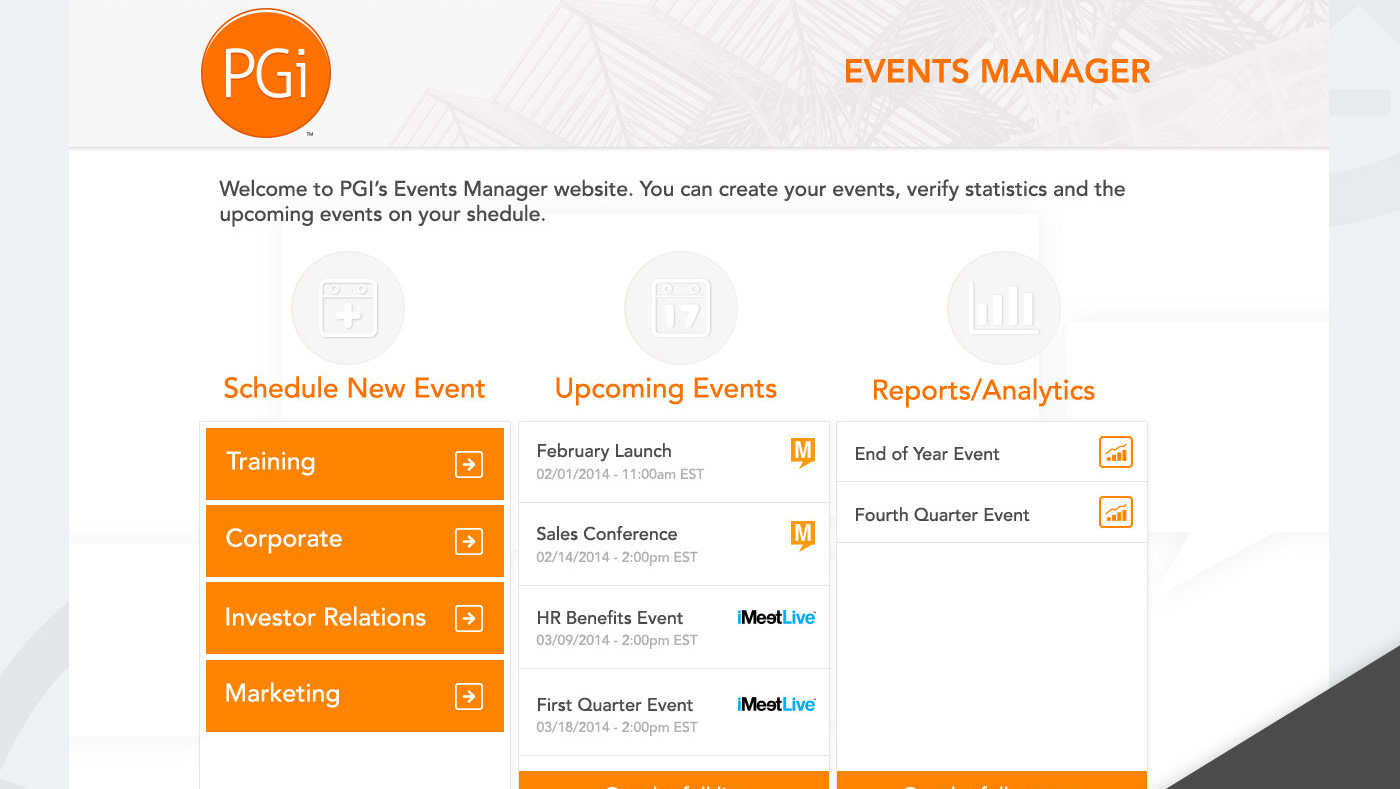Click the arrow icon on Corporate button

click(x=469, y=541)
